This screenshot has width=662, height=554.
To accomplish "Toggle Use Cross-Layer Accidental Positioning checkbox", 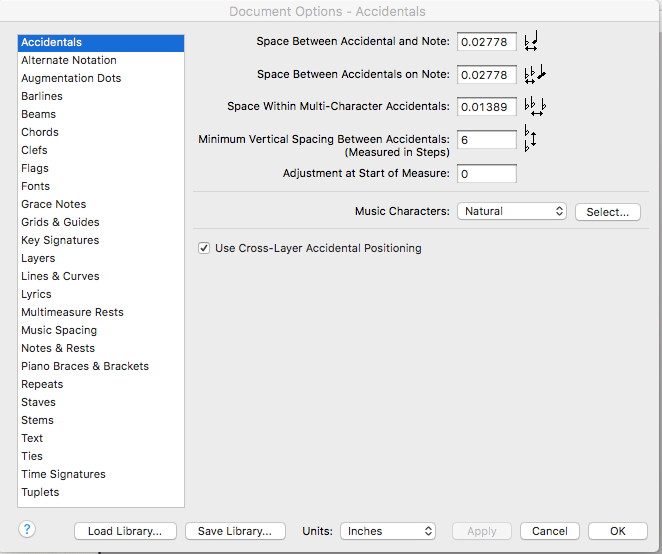I will tap(204, 248).
